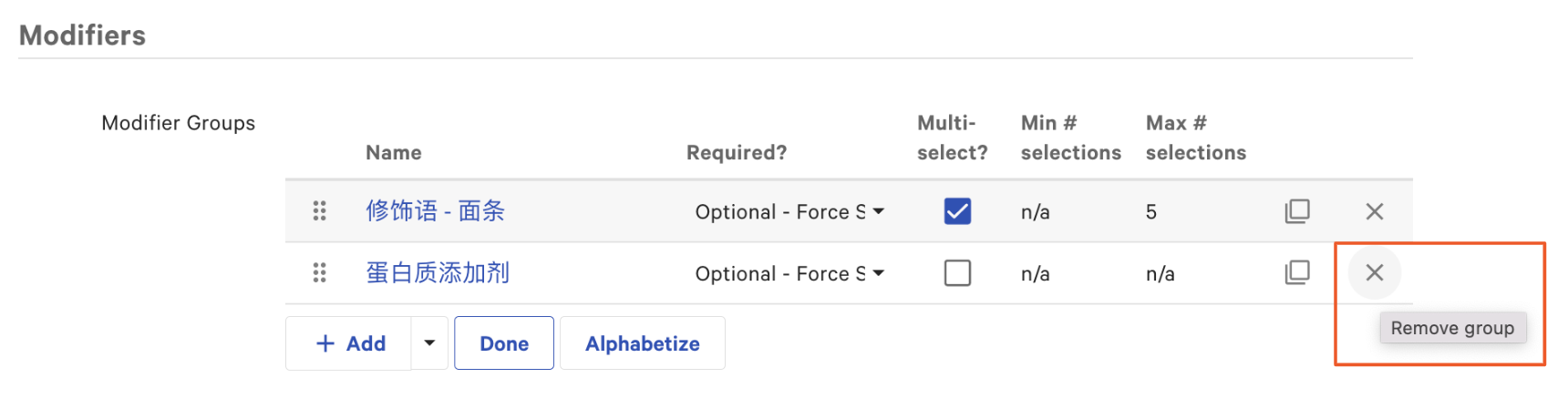Remove the 修饰语 - 面条 modifier group
The image size is (1568, 419).
(1374, 211)
